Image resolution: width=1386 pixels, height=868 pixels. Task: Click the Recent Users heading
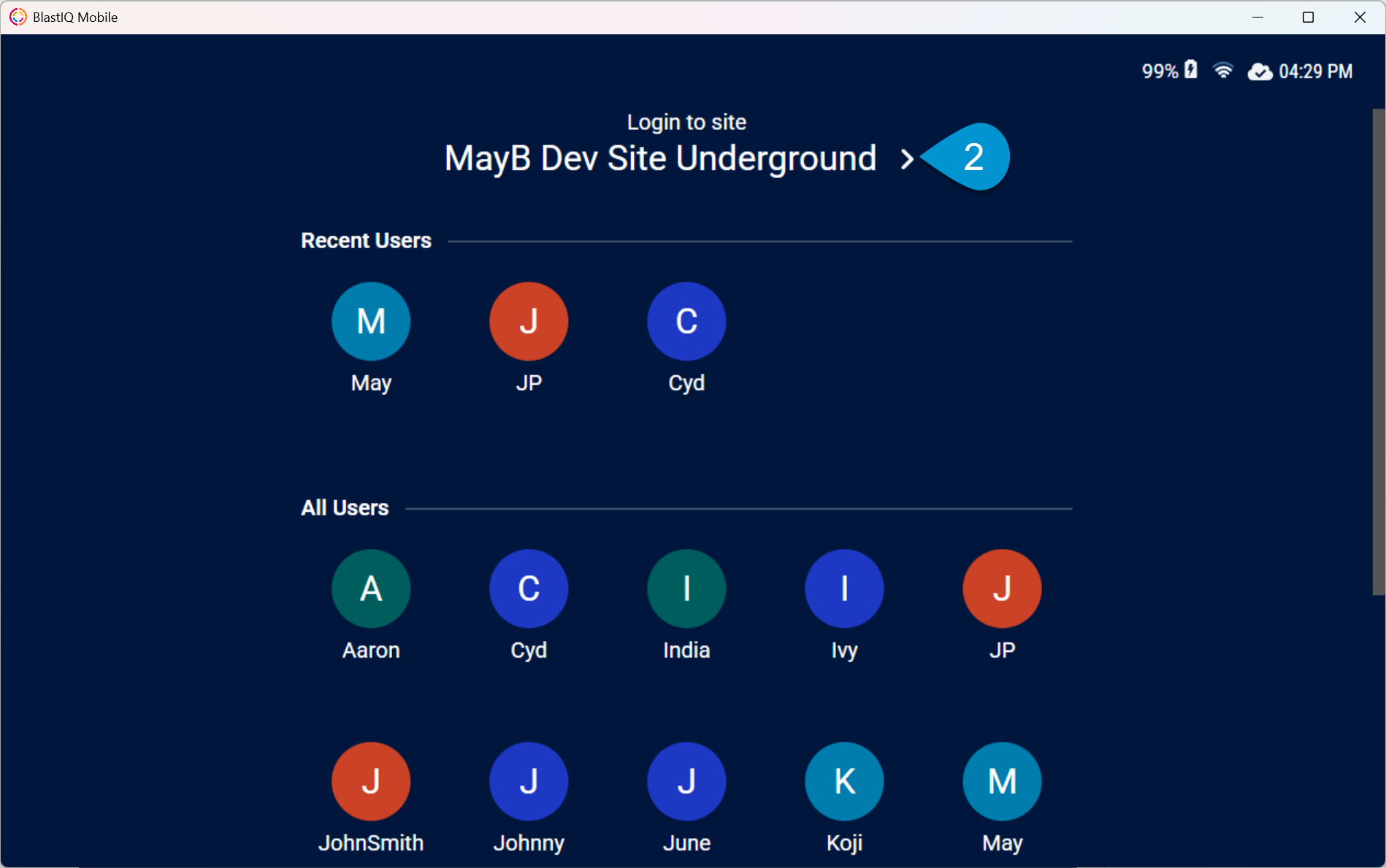pos(366,241)
